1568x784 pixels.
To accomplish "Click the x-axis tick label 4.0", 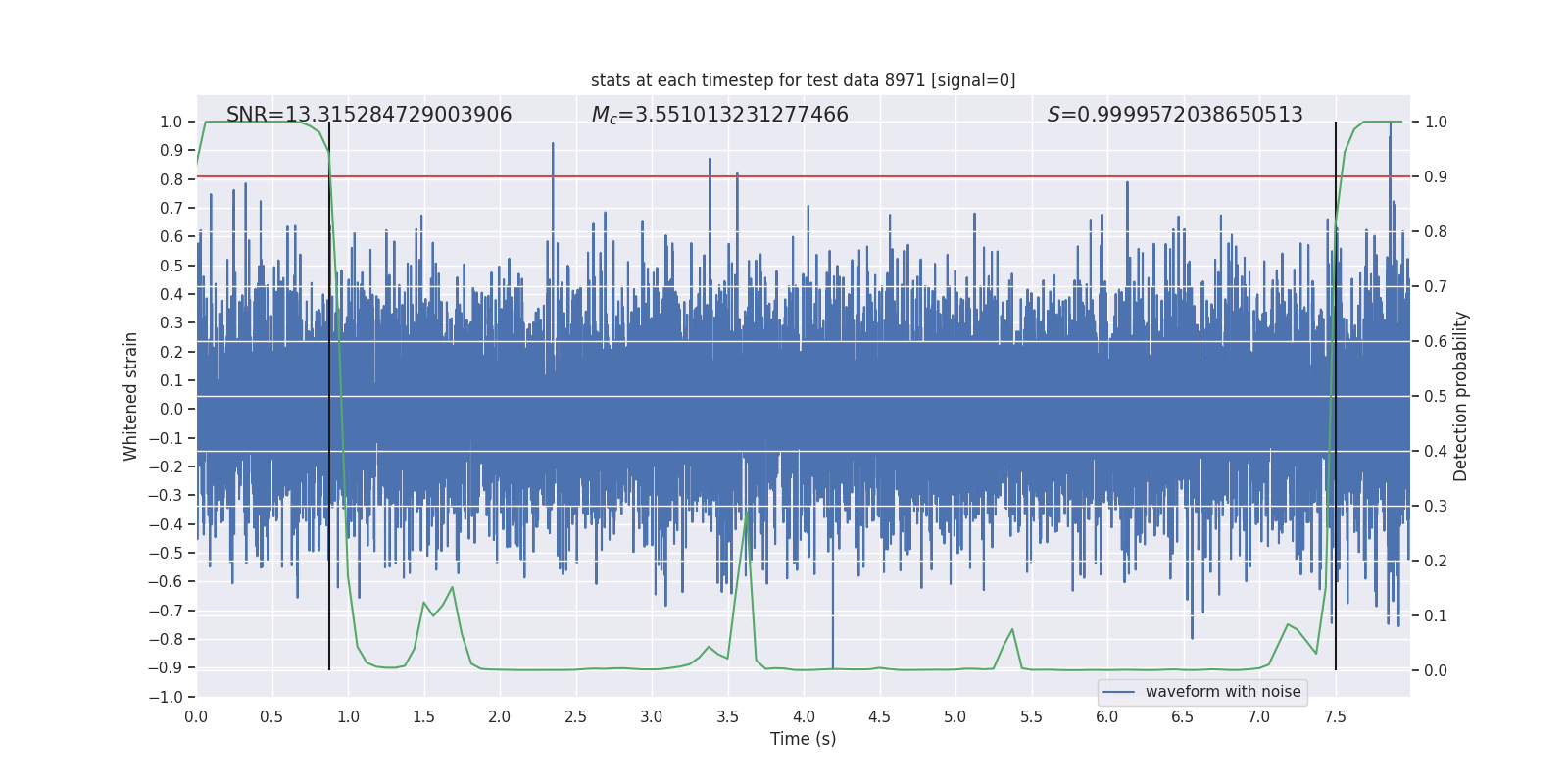I will pos(804,716).
